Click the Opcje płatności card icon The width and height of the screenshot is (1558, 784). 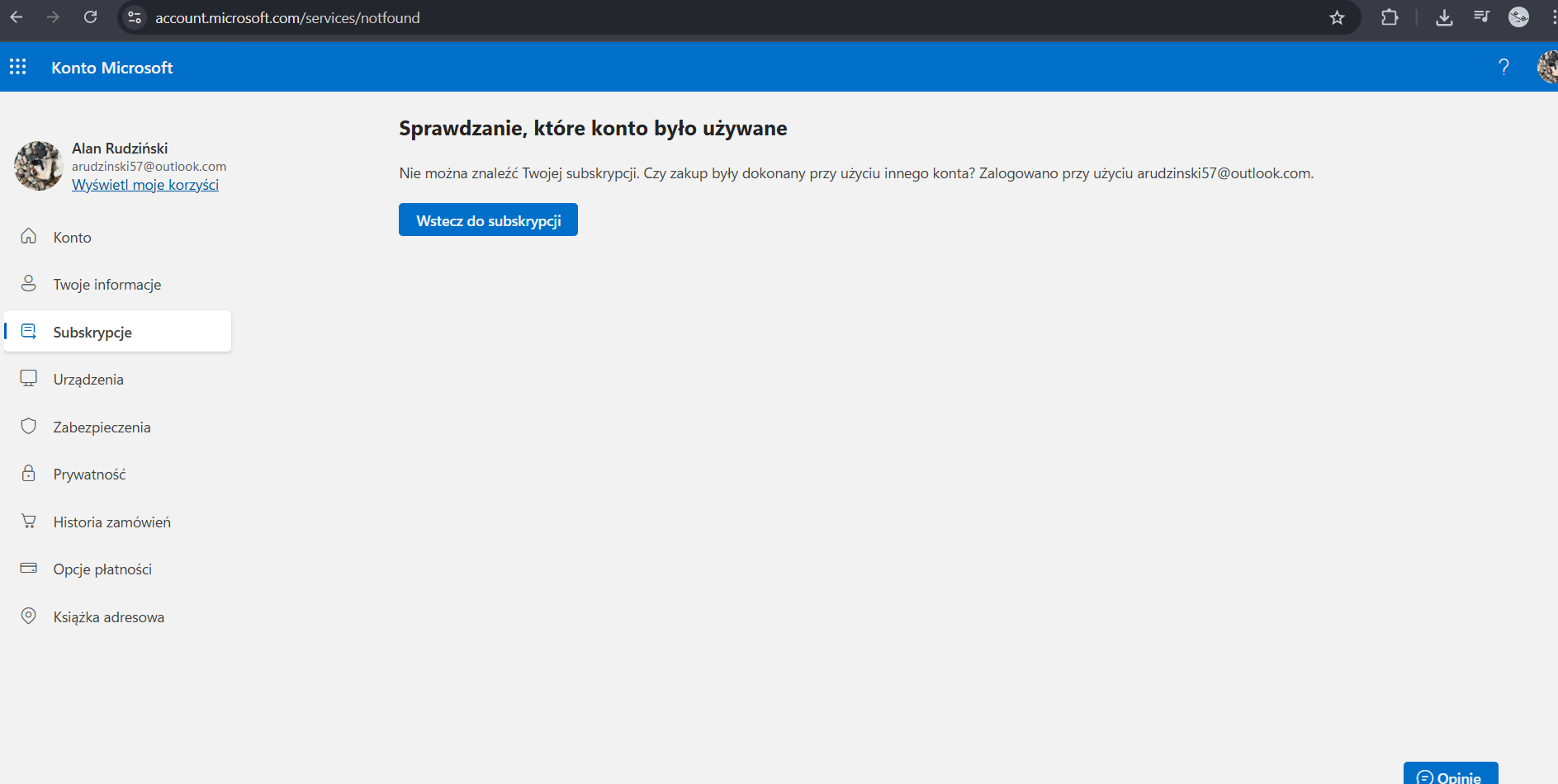pyautogui.click(x=29, y=568)
